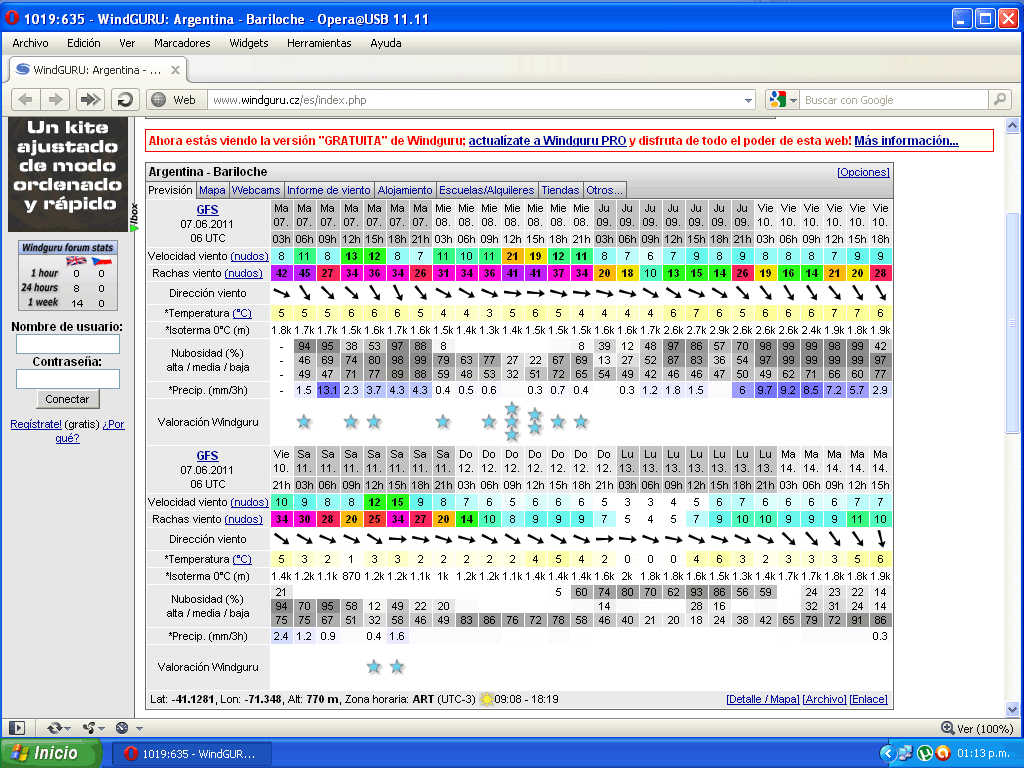Screen dimensions: 1024x768
Task: Click the Más información... link
Action: [906, 140]
